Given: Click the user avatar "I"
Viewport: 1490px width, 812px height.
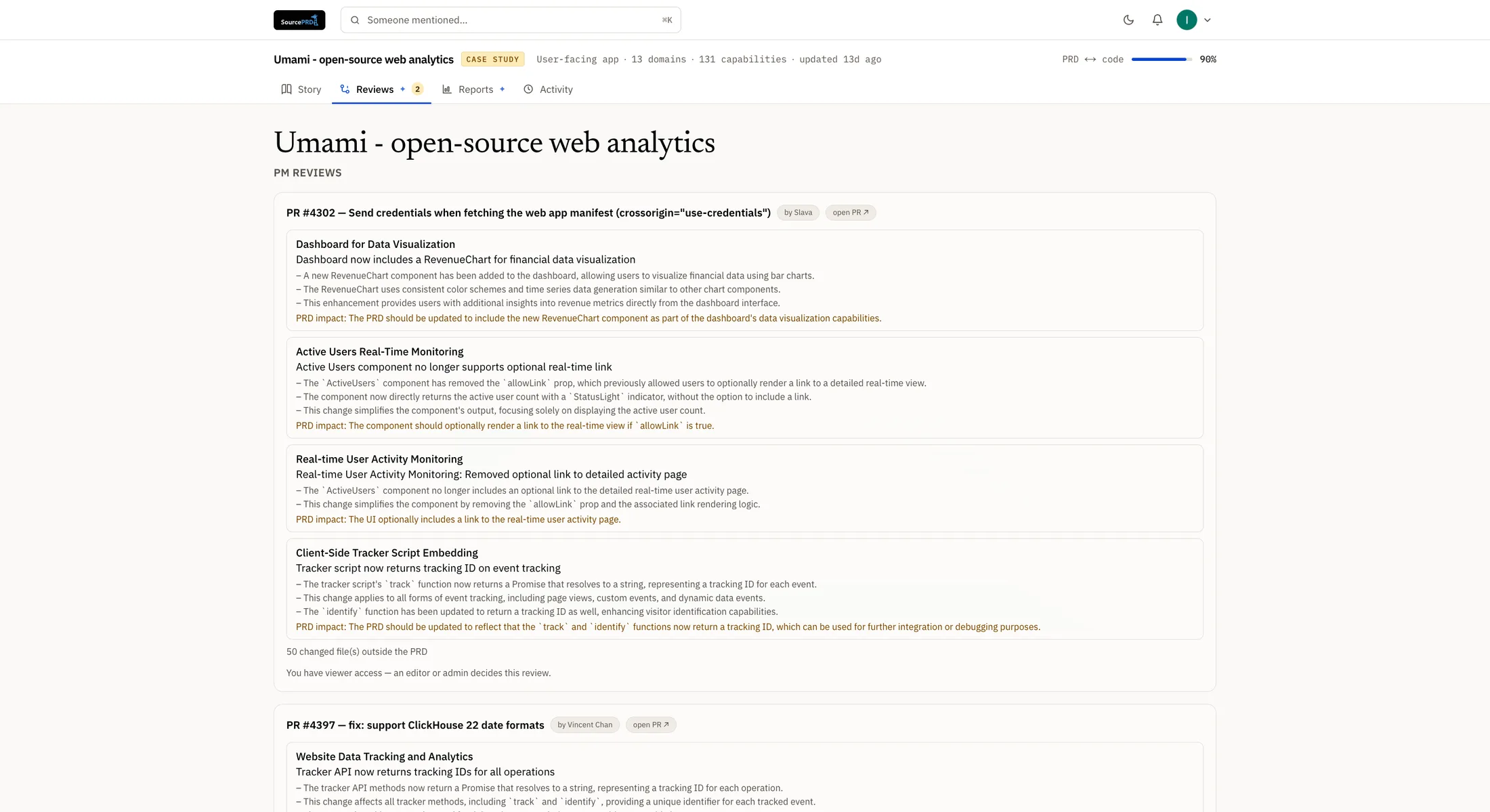Looking at the screenshot, I should tap(1187, 20).
